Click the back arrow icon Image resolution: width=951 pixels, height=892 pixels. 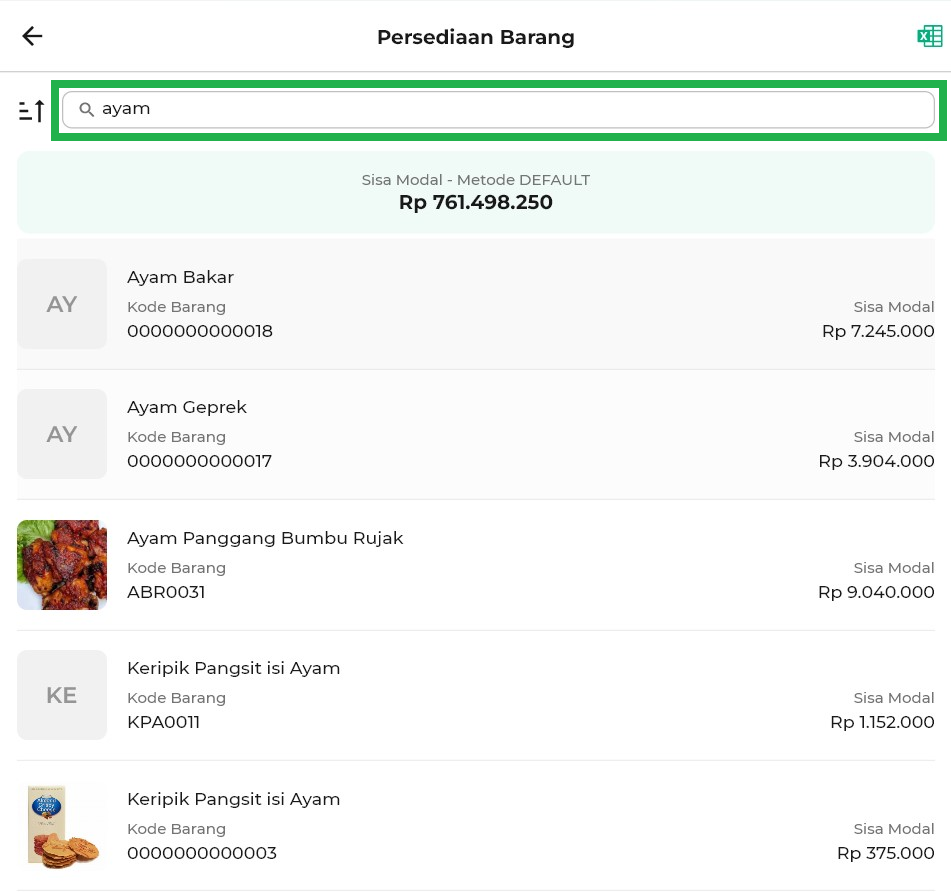pyautogui.click(x=32, y=37)
